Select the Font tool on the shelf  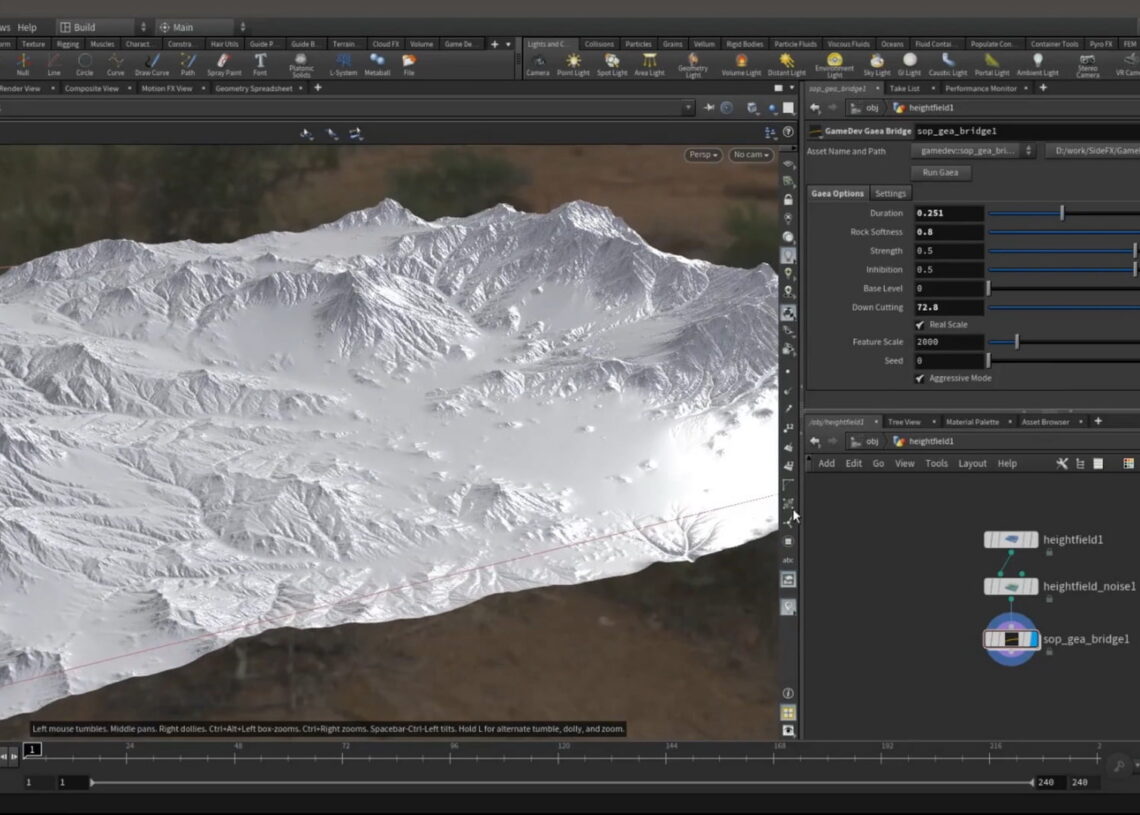pyautogui.click(x=260, y=65)
